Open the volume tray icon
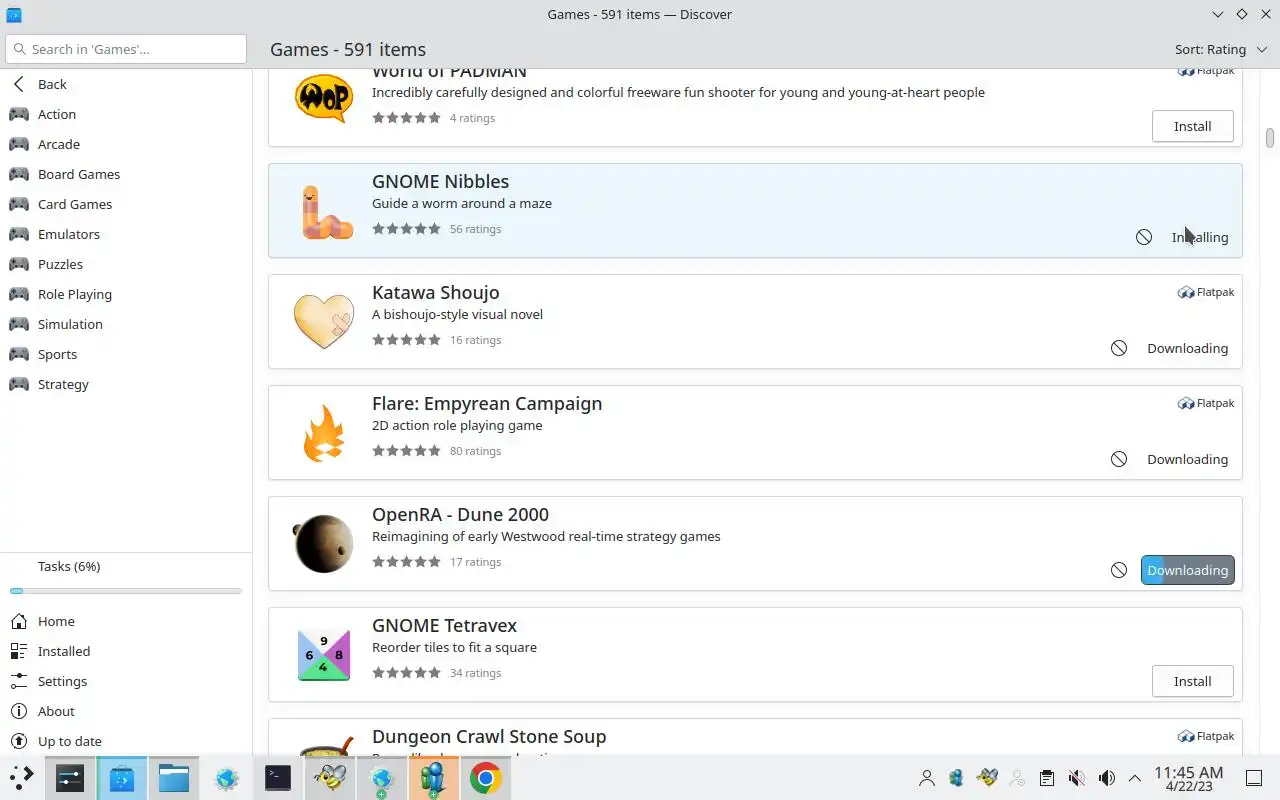This screenshot has height=800, width=1280. click(1107, 778)
